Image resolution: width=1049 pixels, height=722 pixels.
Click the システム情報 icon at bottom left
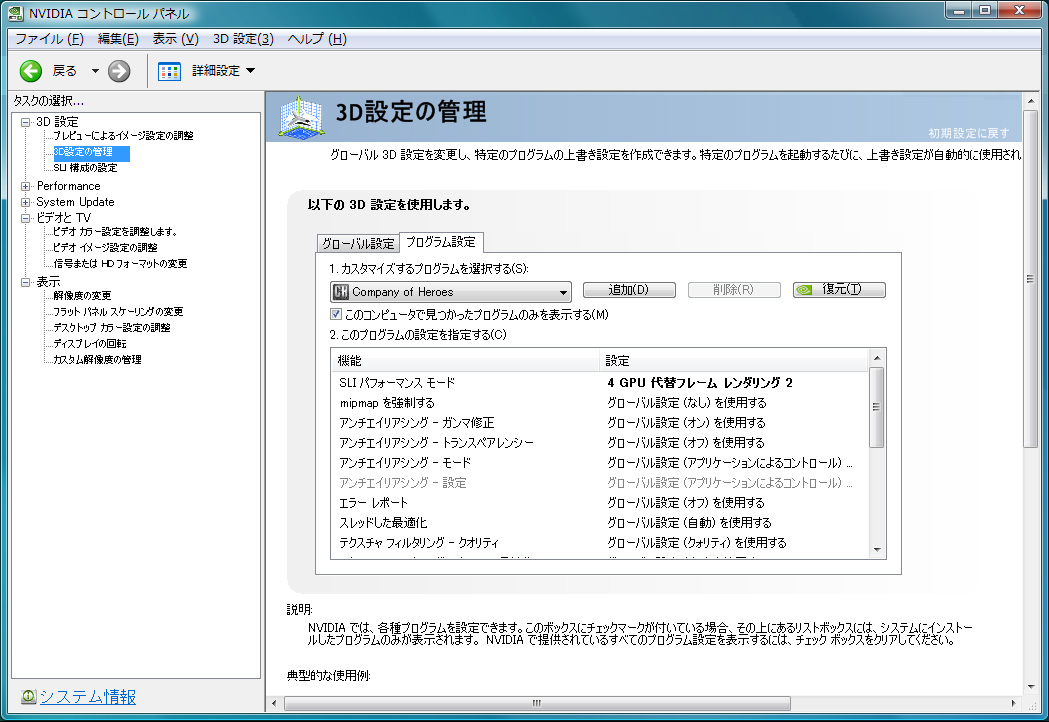(28, 697)
